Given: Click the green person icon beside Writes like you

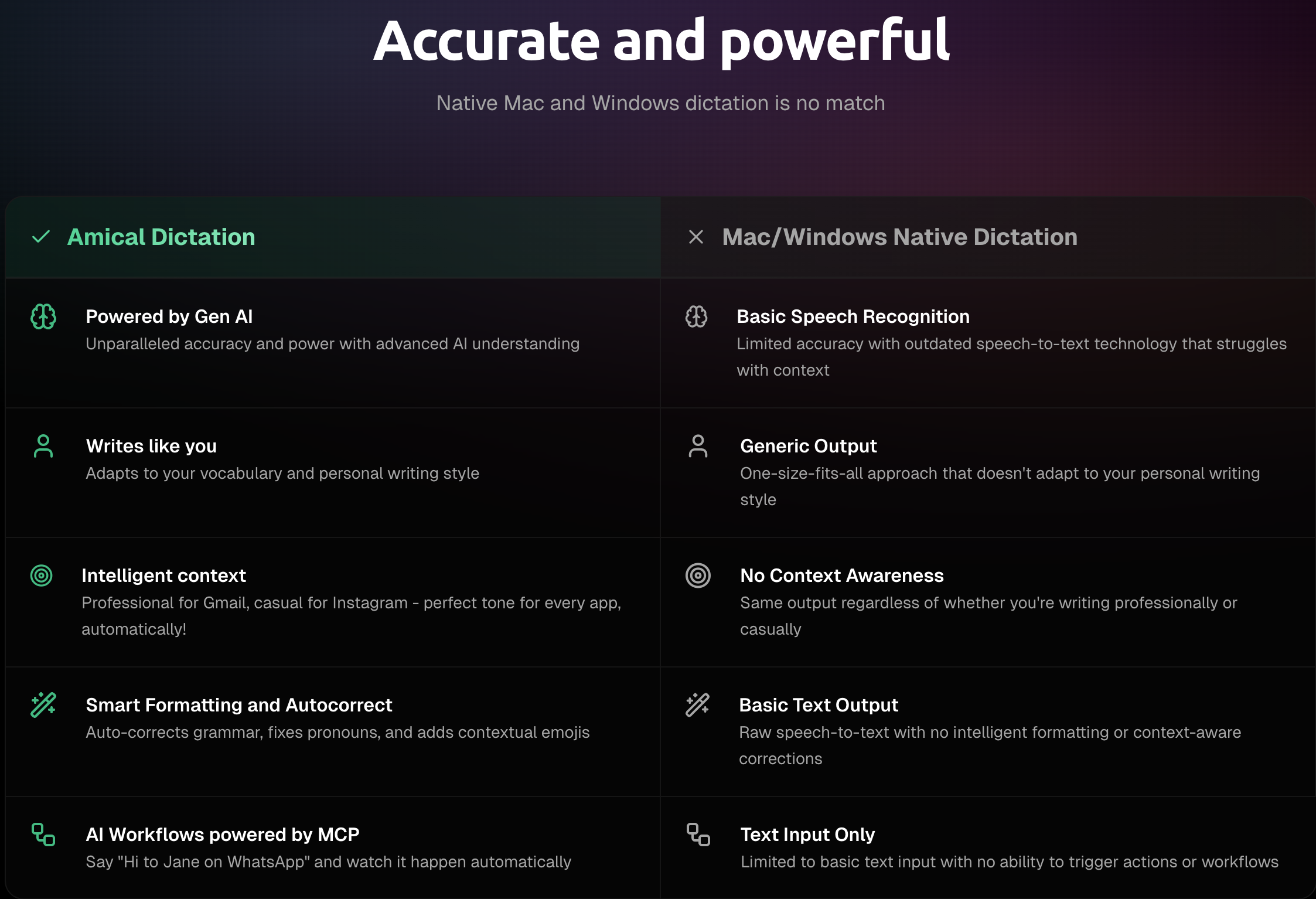Looking at the screenshot, I should (43, 446).
